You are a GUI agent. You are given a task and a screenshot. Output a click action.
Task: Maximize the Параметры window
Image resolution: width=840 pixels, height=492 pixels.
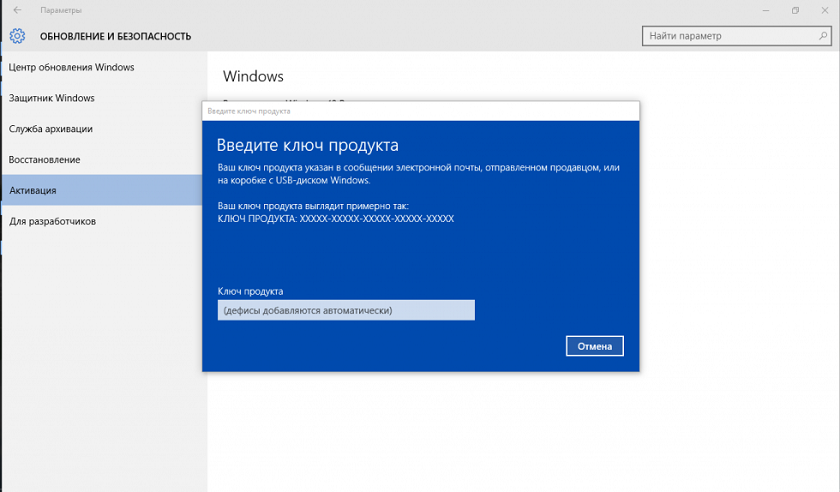[795, 10]
